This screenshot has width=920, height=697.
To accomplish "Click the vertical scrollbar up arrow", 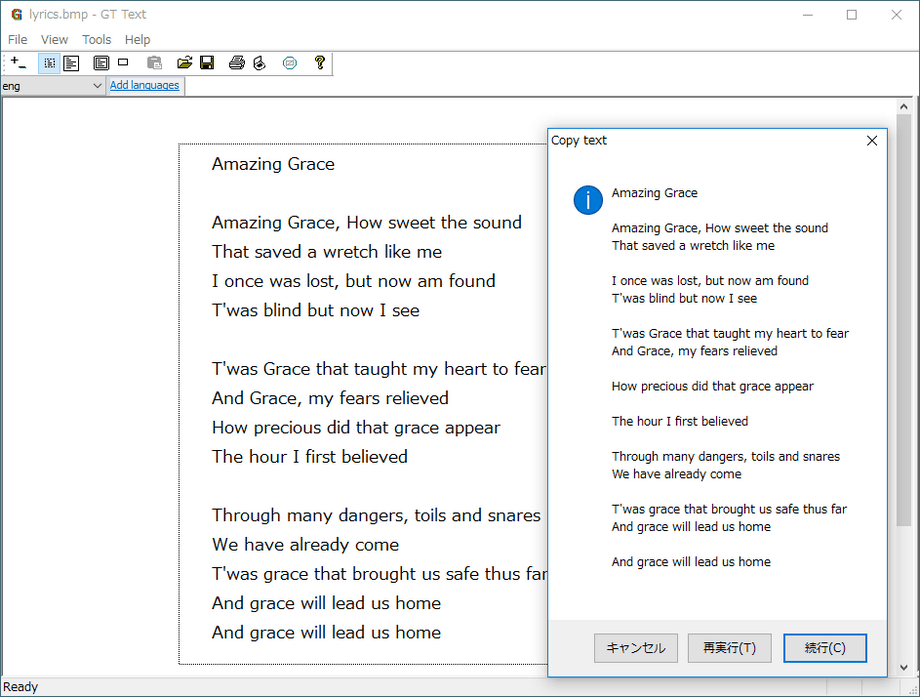I will click(x=904, y=107).
